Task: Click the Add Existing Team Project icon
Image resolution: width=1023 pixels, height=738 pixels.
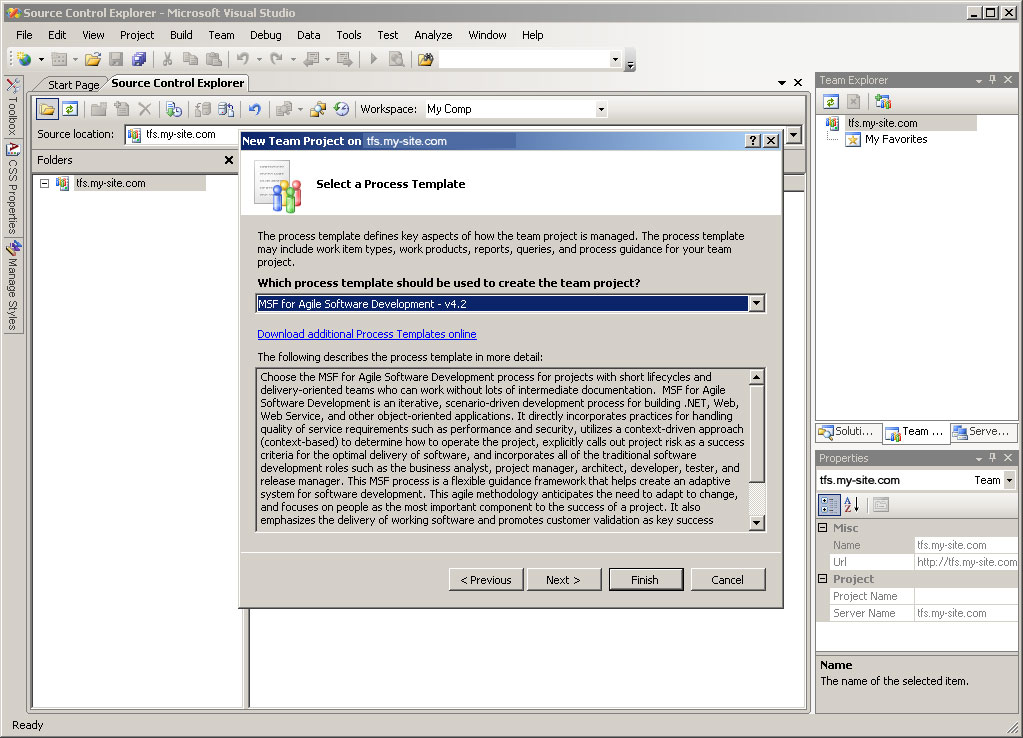Action: click(x=883, y=102)
